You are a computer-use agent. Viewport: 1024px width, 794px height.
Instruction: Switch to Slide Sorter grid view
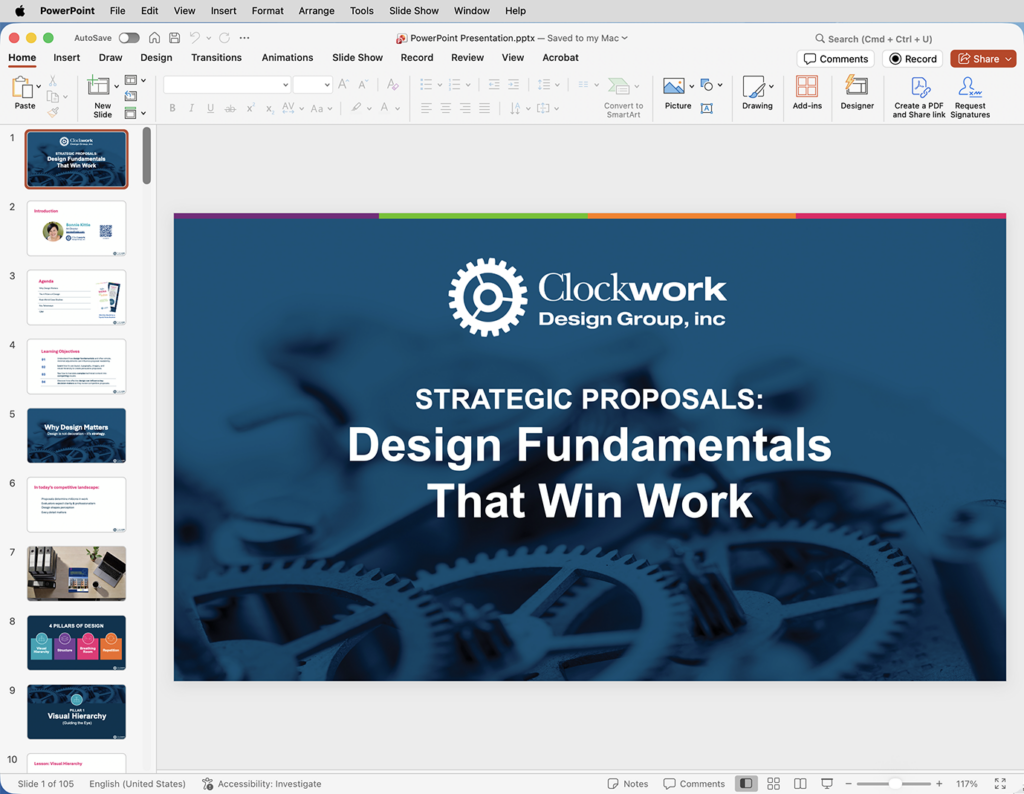point(773,784)
